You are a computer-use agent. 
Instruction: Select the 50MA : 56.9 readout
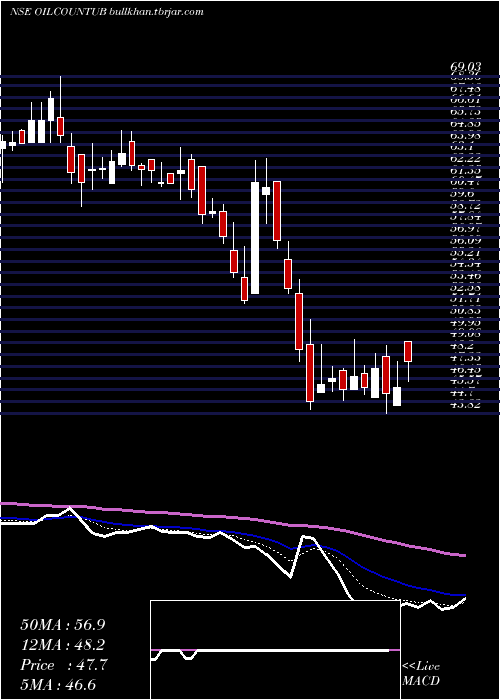pyautogui.click(x=62, y=625)
